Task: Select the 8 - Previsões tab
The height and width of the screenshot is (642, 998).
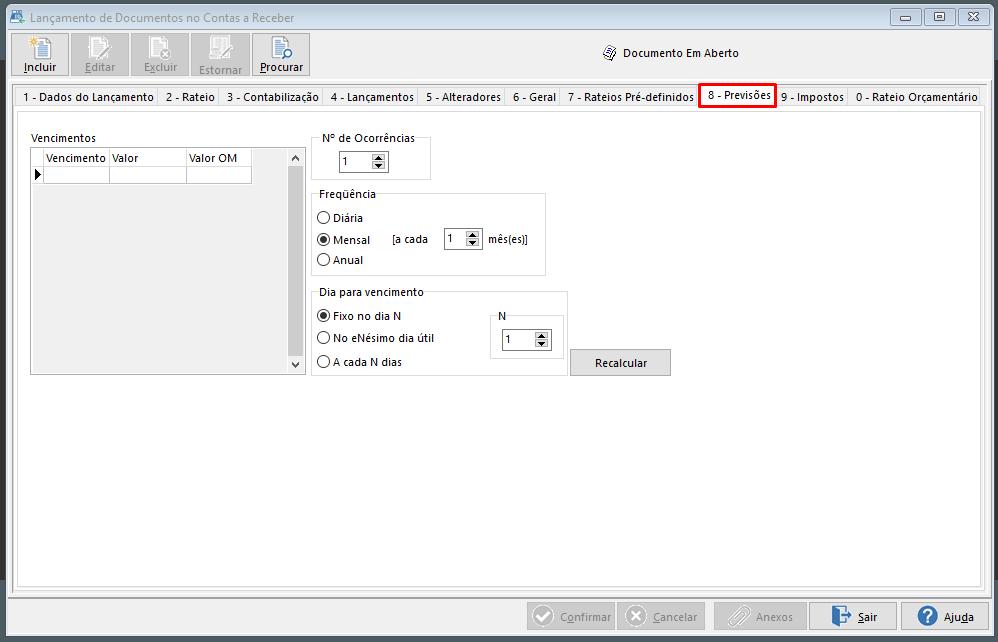Action: 738,95
